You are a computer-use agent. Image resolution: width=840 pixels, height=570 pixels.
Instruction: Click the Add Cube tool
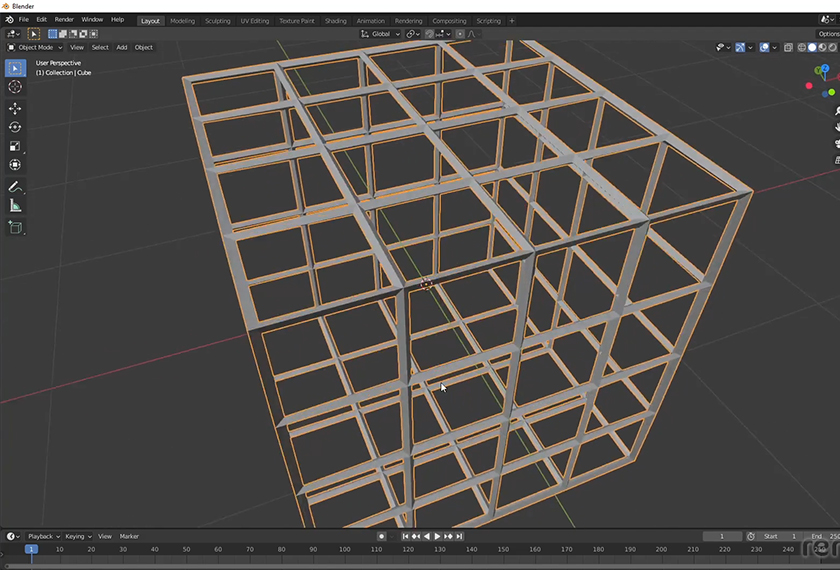pos(15,228)
